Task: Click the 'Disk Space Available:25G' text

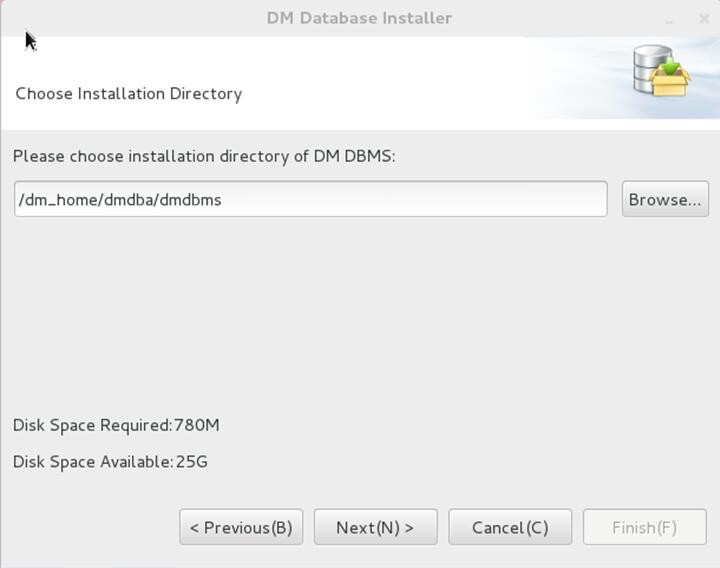Action: pyautogui.click(x=110, y=461)
